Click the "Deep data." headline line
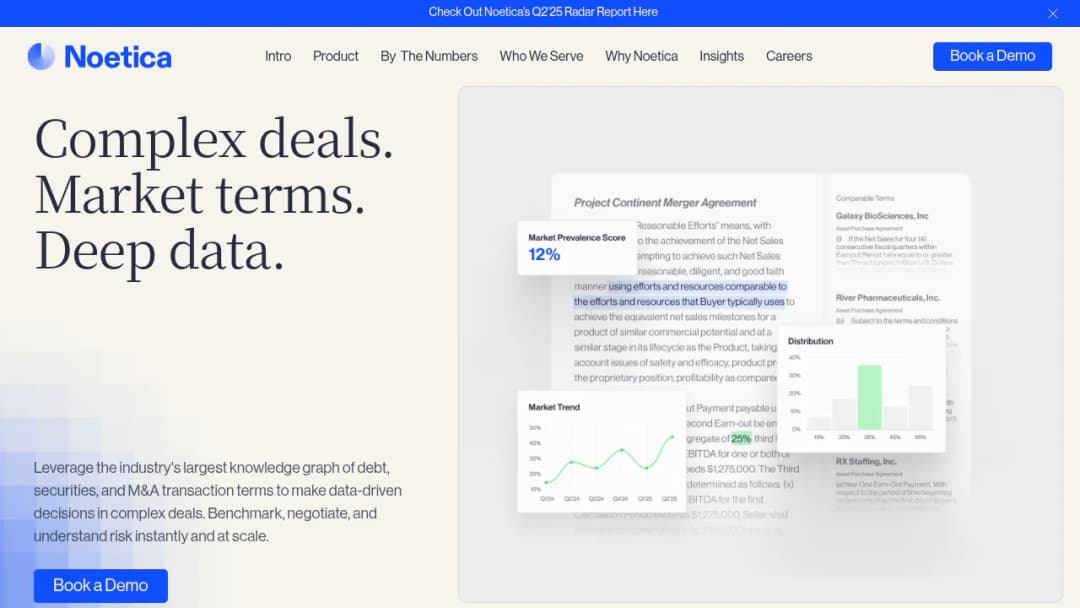Viewport: 1080px width, 608px height. (160, 252)
